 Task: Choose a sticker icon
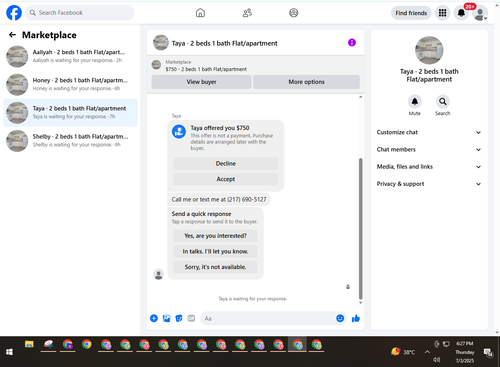click(x=179, y=318)
